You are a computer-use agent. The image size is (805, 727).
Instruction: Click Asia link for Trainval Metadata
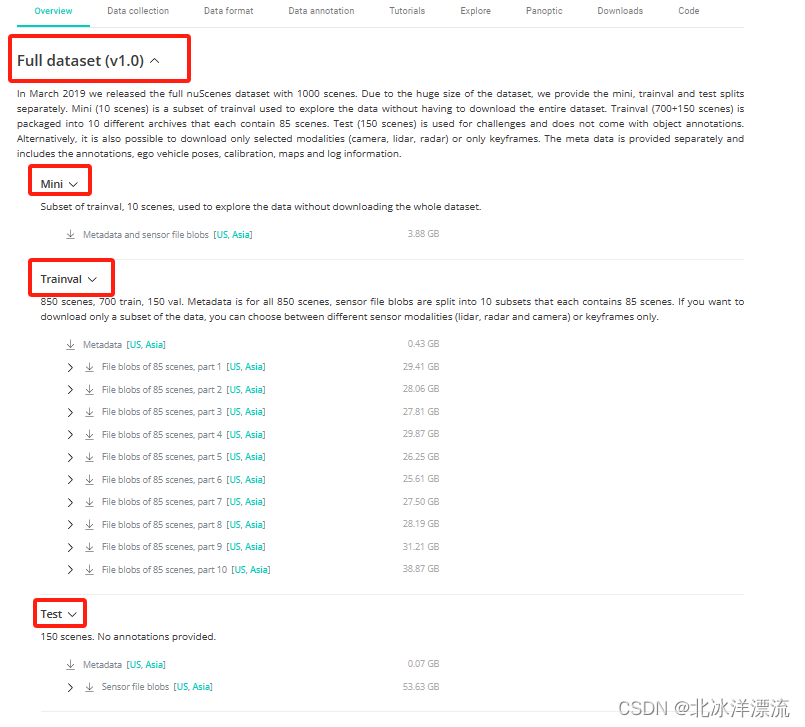154,345
